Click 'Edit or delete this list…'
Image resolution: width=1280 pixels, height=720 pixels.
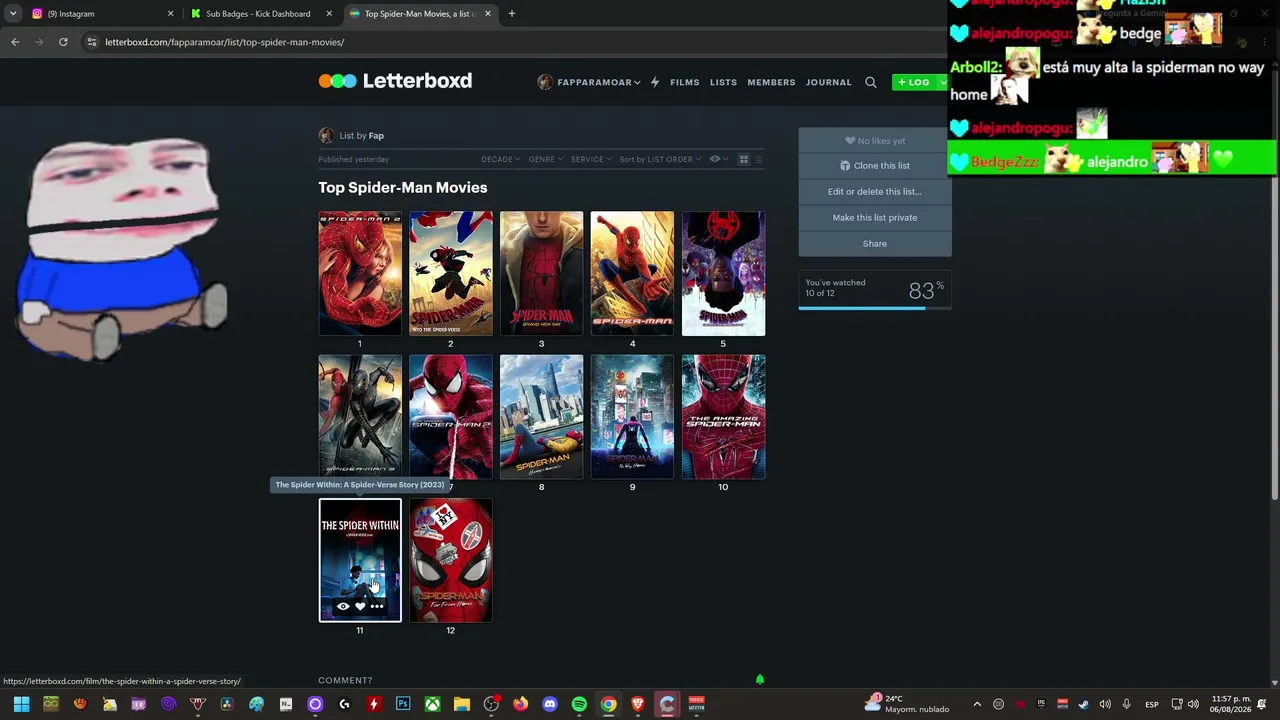click(x=875, y=192)
